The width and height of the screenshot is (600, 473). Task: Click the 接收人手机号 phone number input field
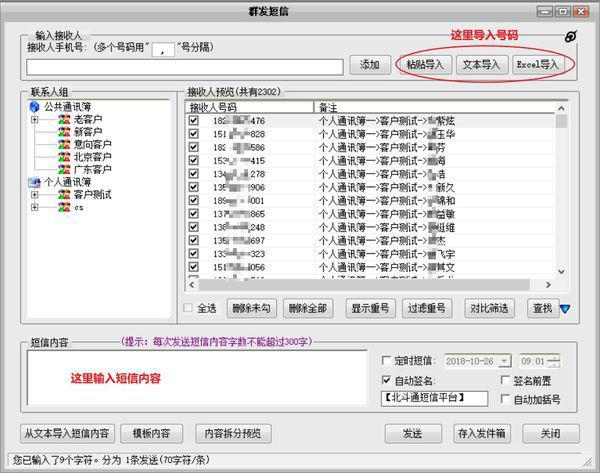(185, 66)
